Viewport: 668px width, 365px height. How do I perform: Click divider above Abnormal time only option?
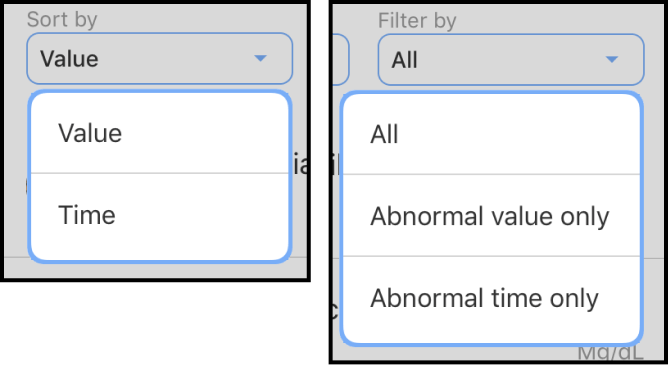(x=491, y=256)
